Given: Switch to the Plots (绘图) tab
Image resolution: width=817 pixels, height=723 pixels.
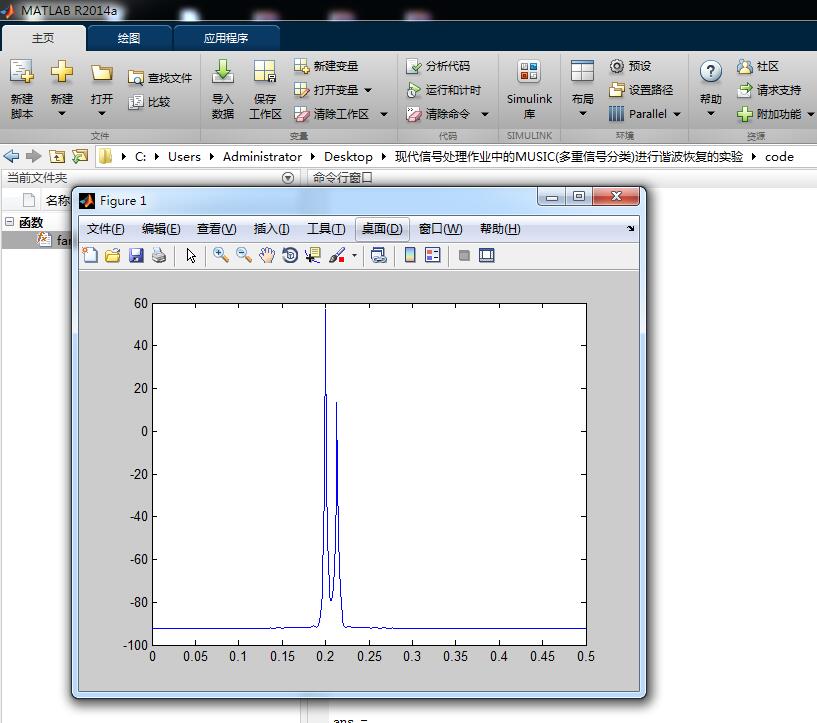Looking at the screenshot, I should 129,38.
